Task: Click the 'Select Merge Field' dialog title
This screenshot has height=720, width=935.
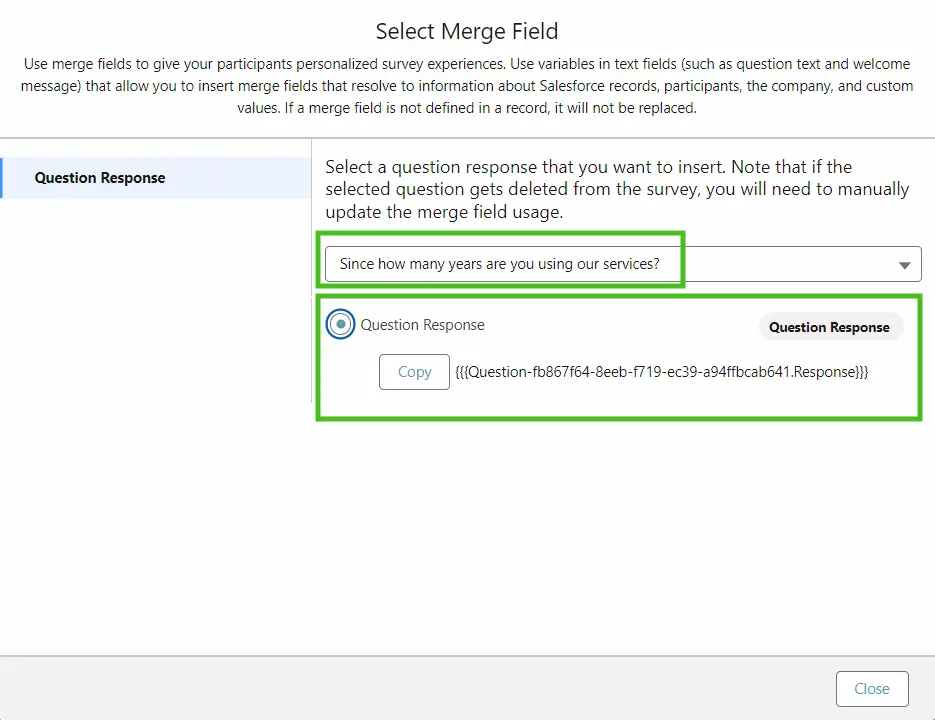Action: coord(467,32)
